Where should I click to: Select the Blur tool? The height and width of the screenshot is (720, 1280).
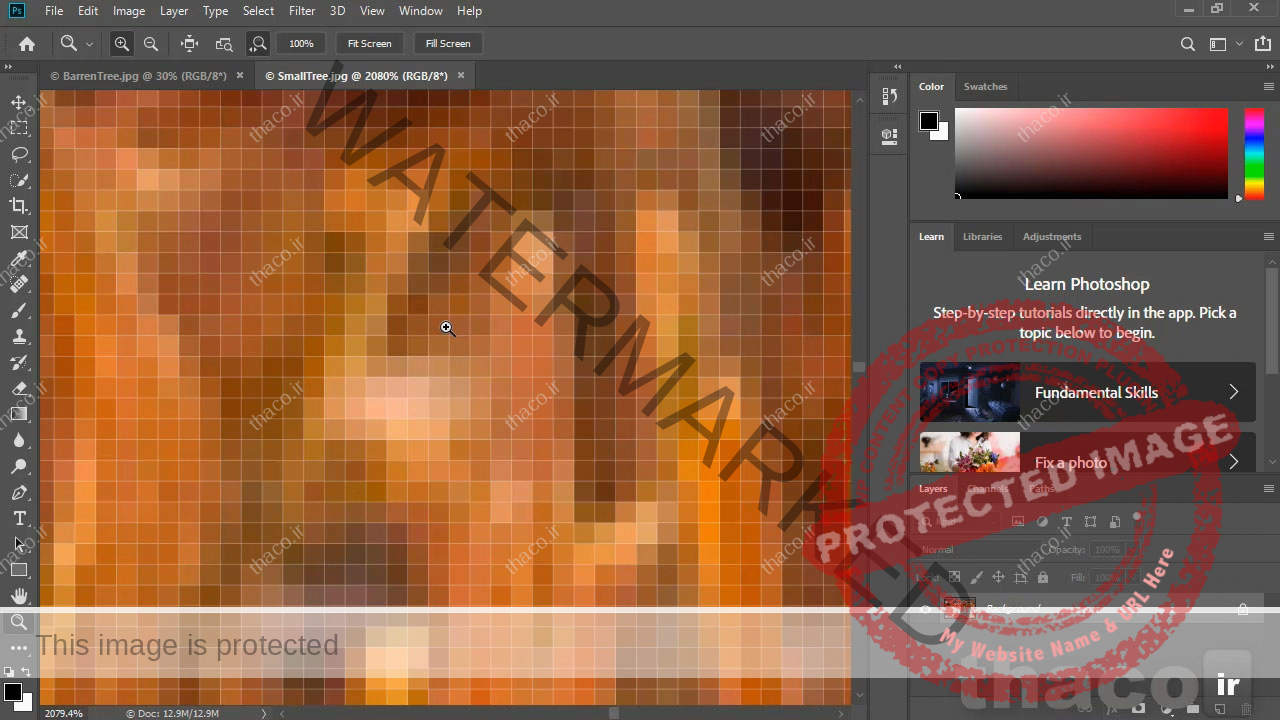[19, 440]
